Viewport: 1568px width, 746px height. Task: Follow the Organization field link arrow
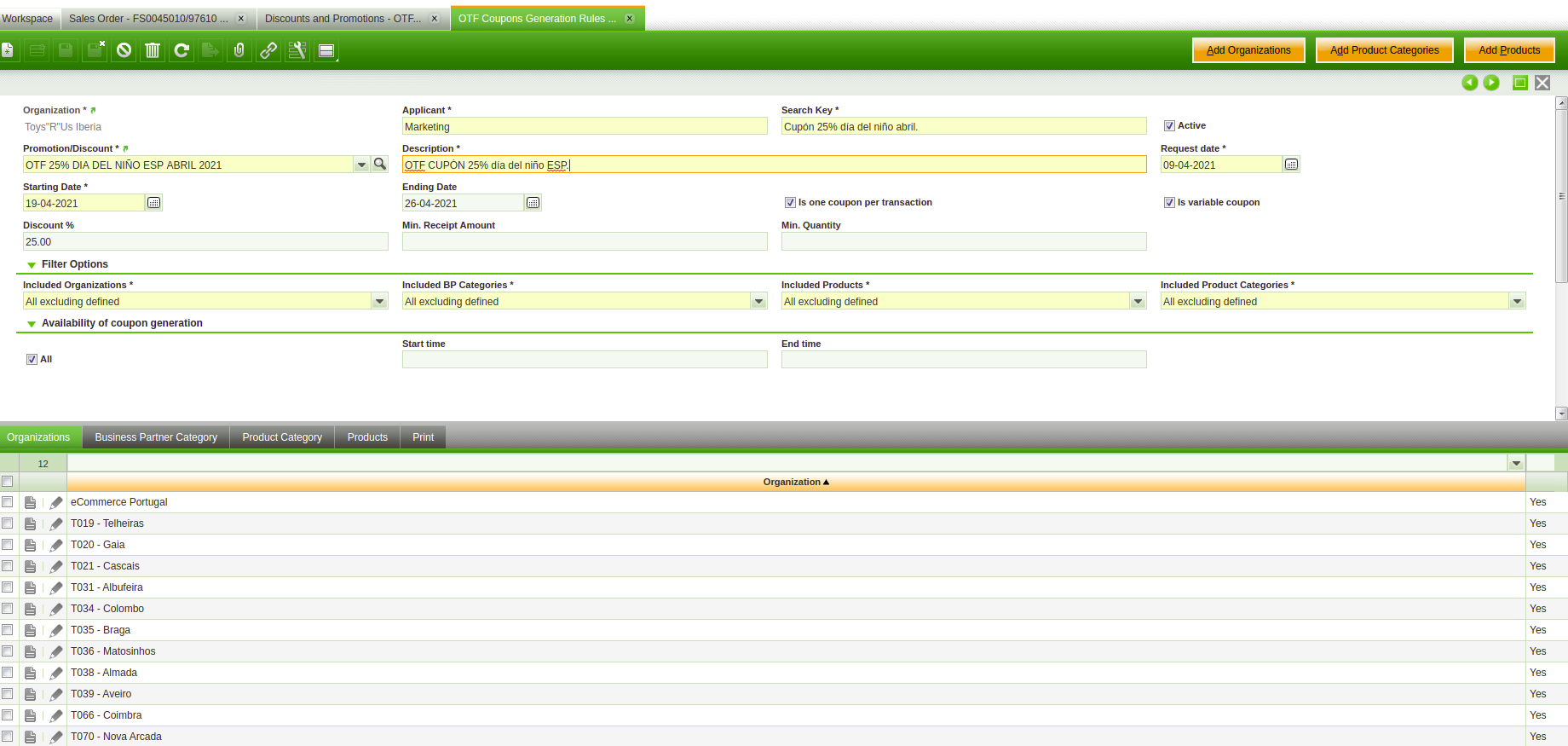(93, 110)
